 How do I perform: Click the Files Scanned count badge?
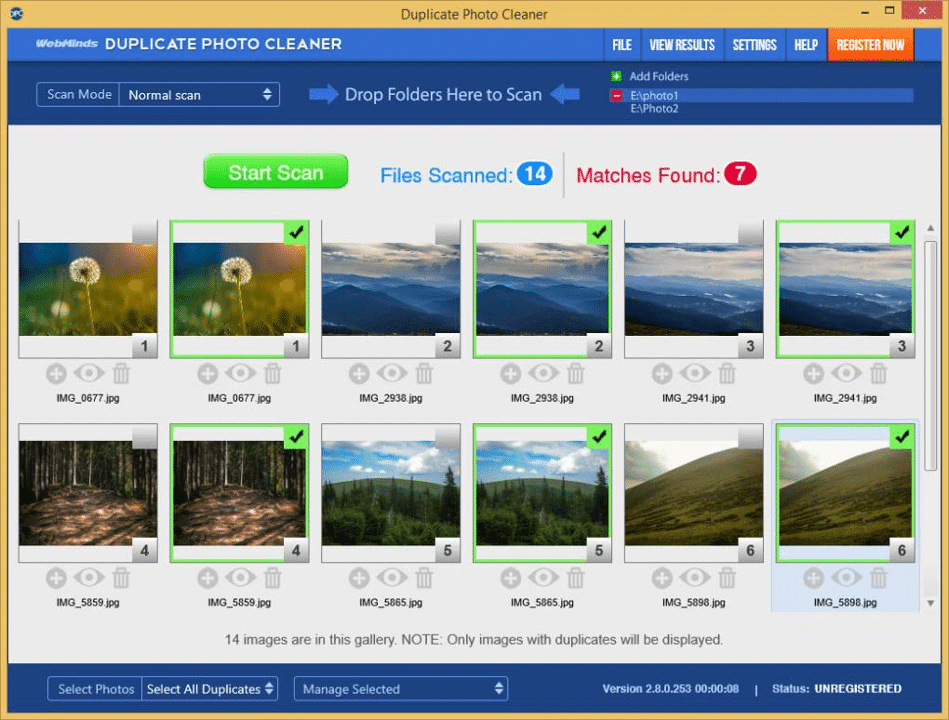[536, 174]
